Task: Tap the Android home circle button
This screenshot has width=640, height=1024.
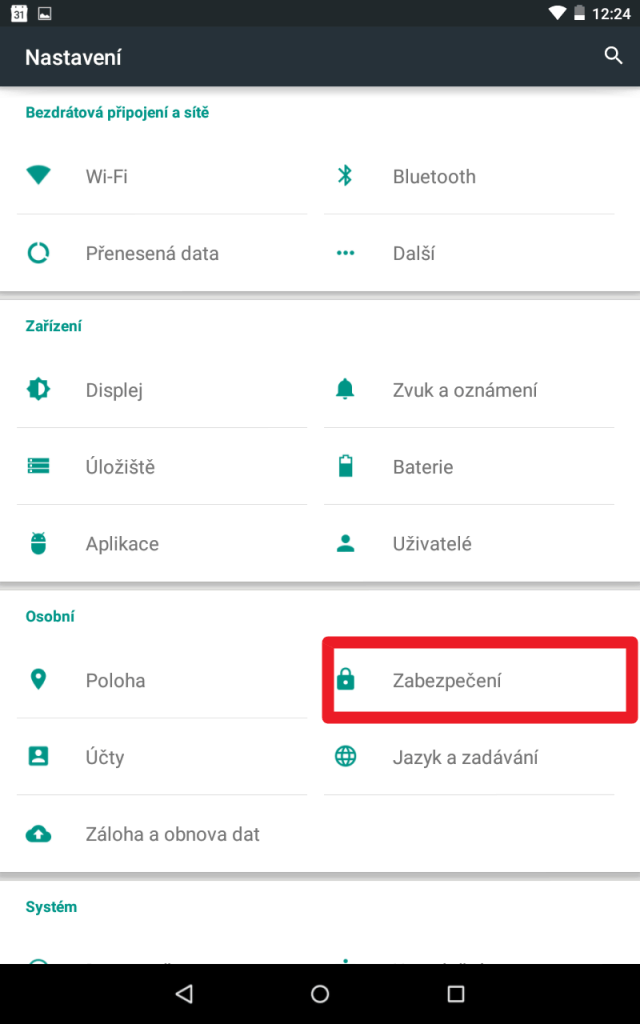Action: click(320, 994)
